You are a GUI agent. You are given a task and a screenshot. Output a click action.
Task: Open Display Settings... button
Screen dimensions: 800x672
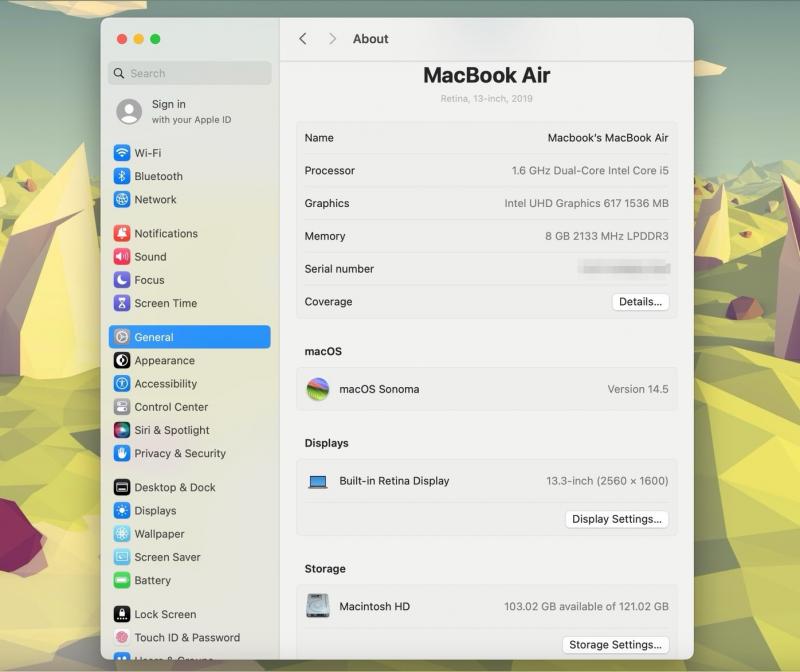[x=616, y=519]
